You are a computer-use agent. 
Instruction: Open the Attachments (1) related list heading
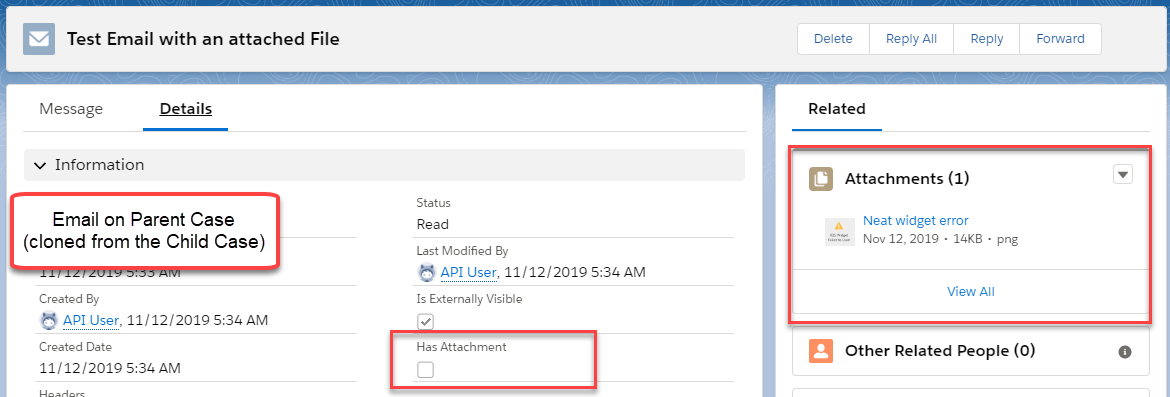907,178
